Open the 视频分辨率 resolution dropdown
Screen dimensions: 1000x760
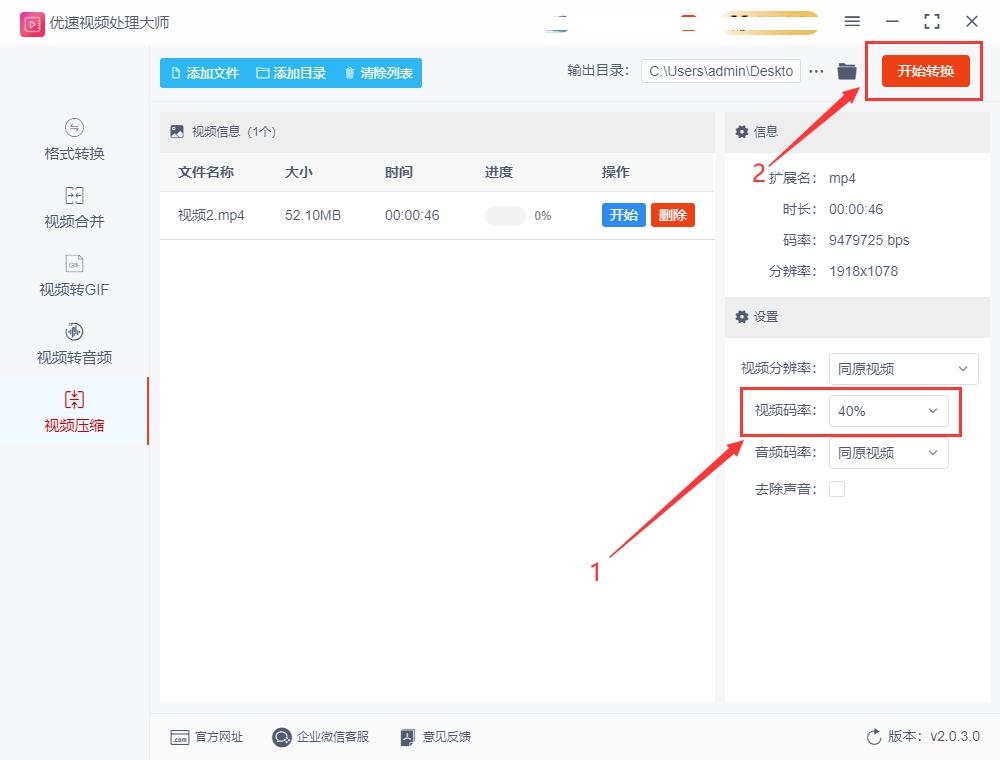pos(903,368)
